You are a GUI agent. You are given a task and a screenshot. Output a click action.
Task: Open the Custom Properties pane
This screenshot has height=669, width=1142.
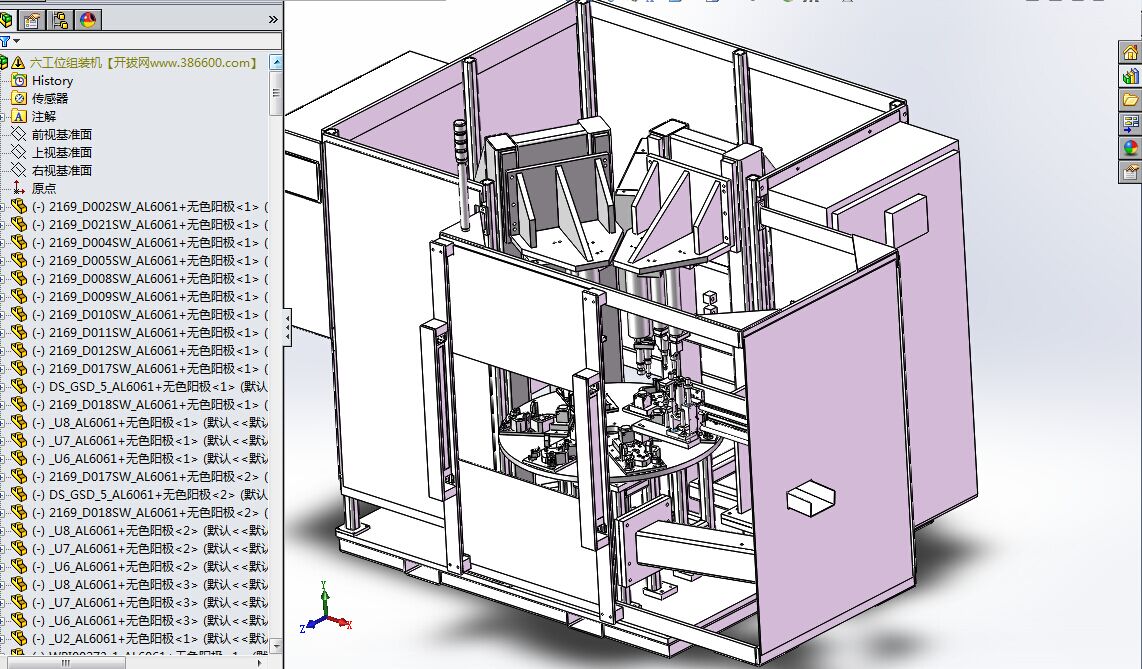click(1130, 171)
